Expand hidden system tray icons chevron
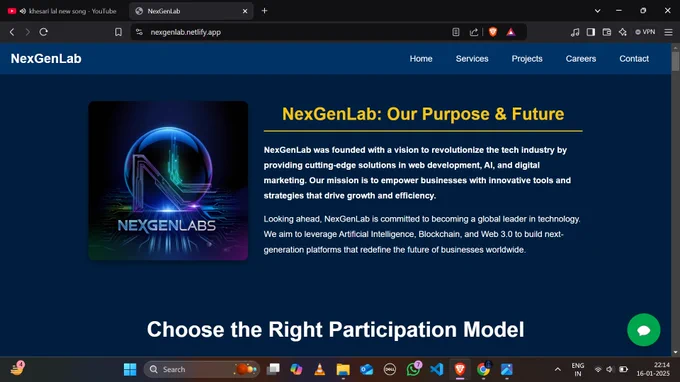 [x=557, y=369]
